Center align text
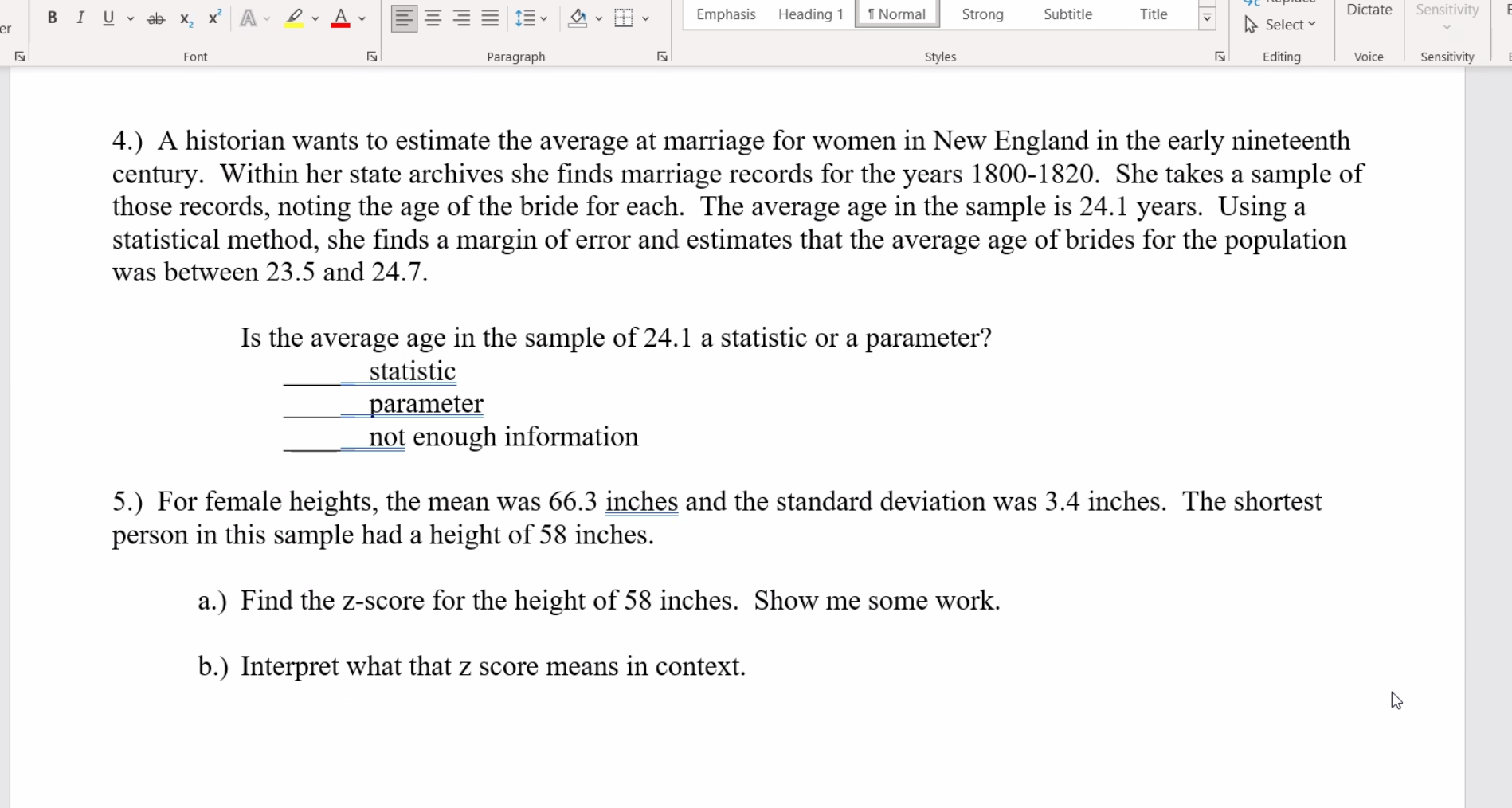 [x=433, y=18]
